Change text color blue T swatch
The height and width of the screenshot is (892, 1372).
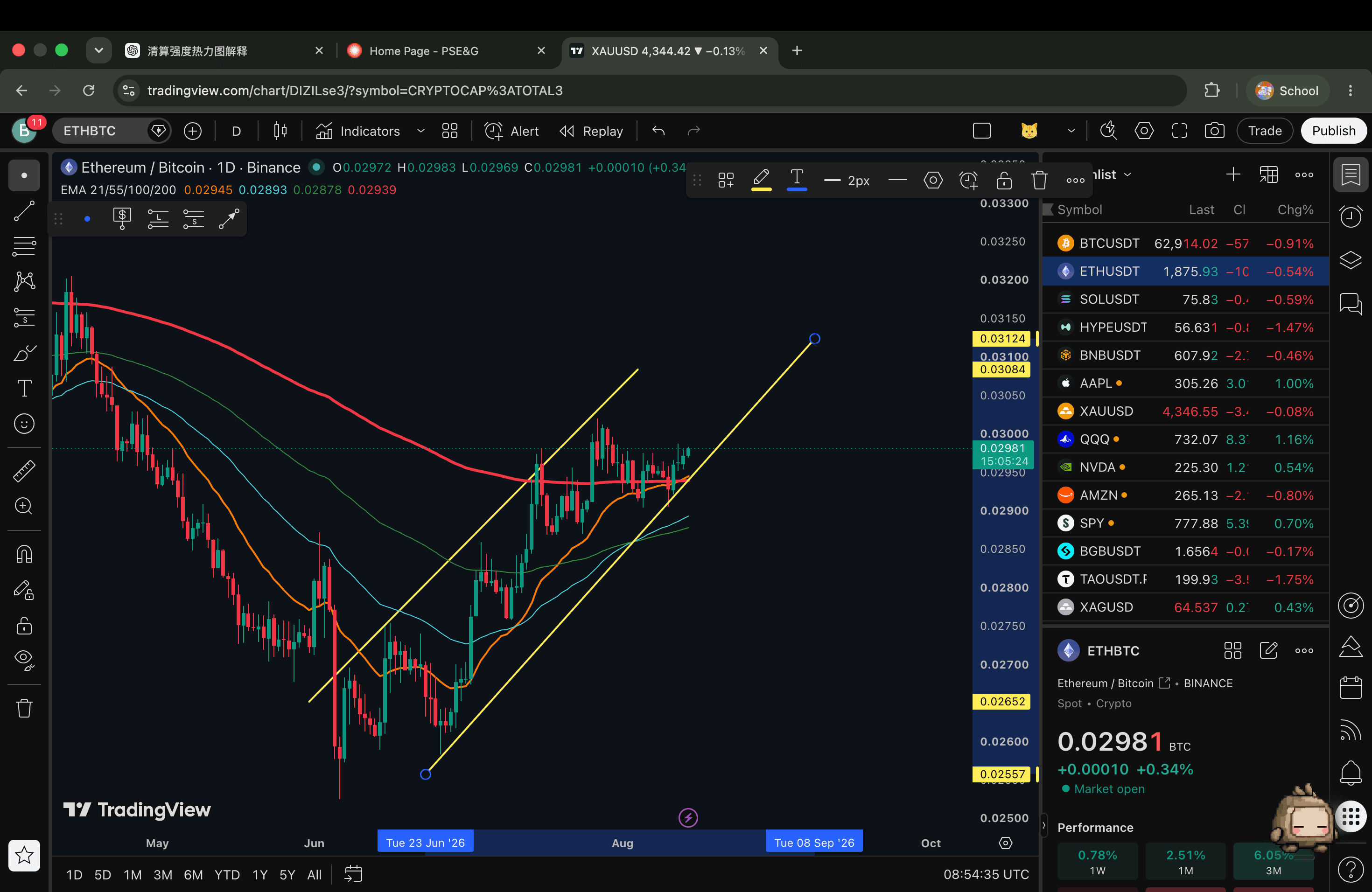797,180
